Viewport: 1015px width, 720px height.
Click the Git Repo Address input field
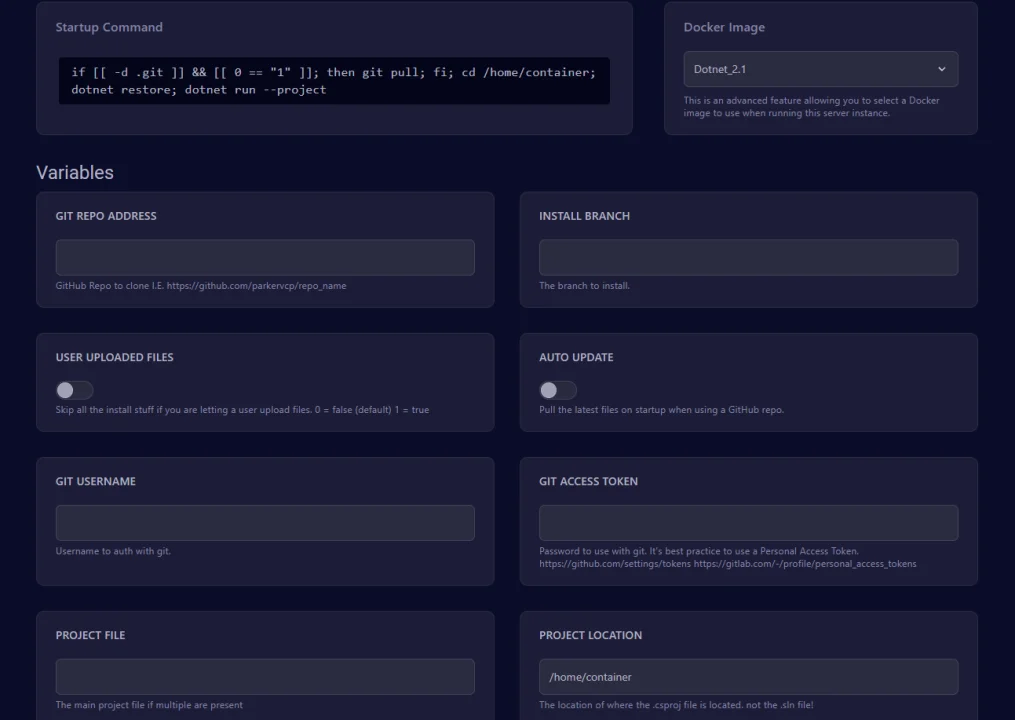pyautogui.click(x=265, y=257)
